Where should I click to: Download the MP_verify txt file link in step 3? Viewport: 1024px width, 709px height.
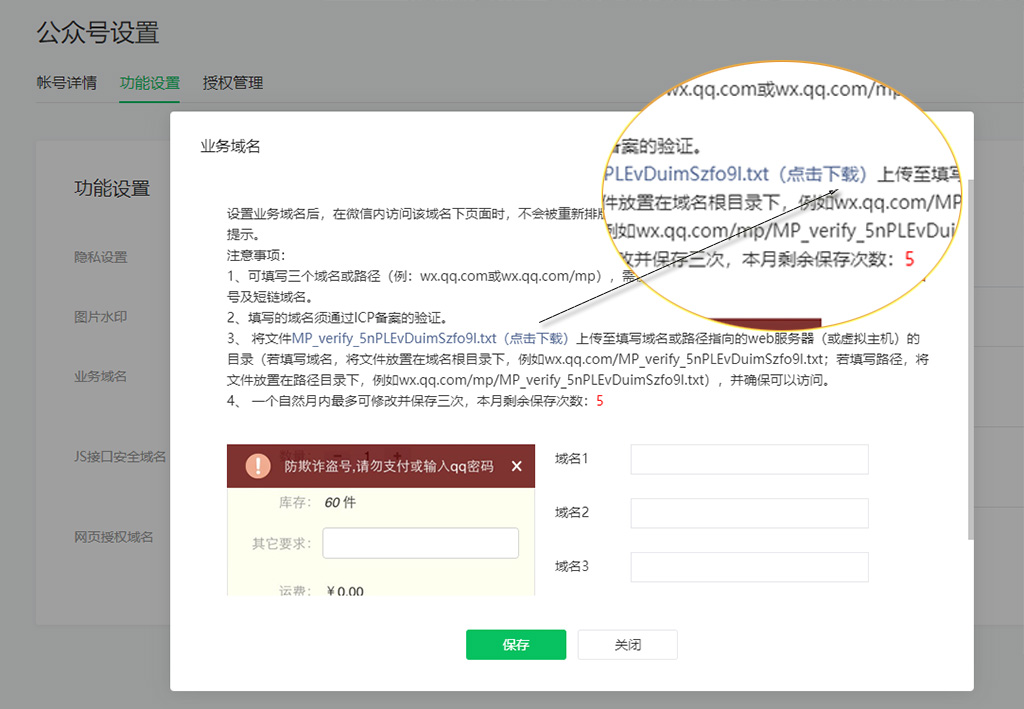[430, 338]
